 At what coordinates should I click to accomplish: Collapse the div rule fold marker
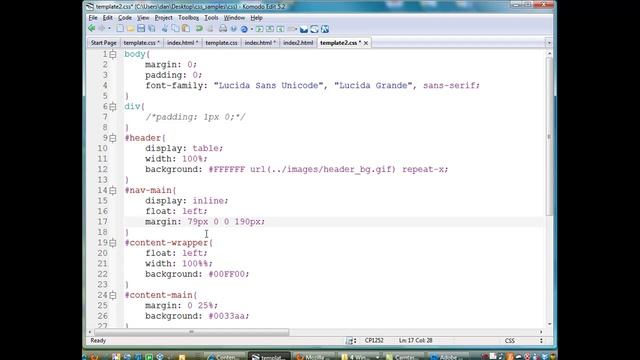[x=113, y=107]
